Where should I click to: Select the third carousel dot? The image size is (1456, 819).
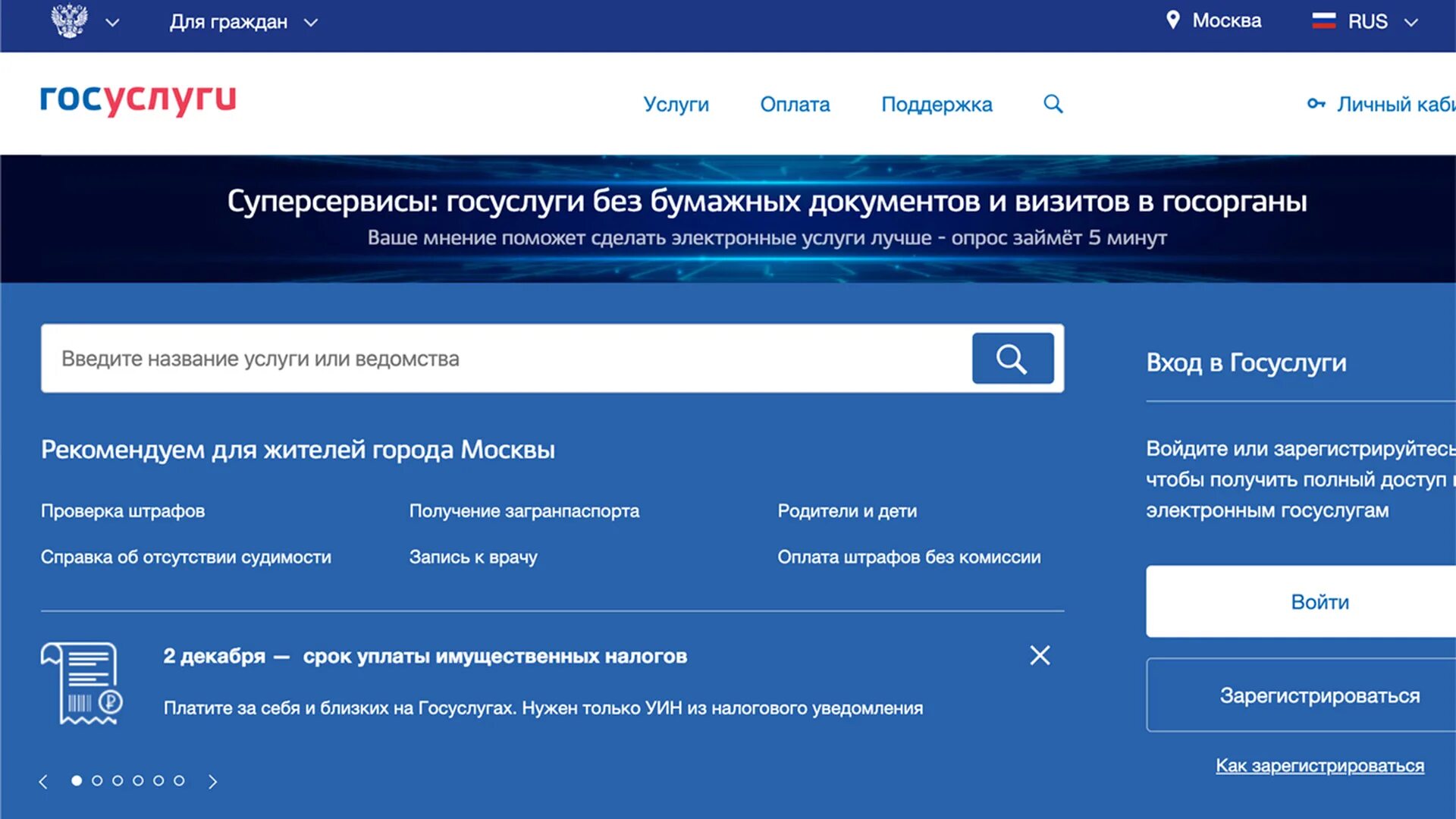tap(118, 780)
